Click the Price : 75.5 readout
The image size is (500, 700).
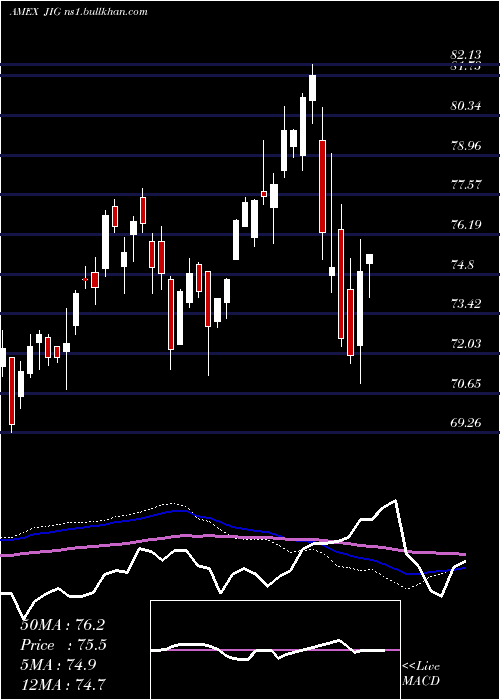coord(64,645)
